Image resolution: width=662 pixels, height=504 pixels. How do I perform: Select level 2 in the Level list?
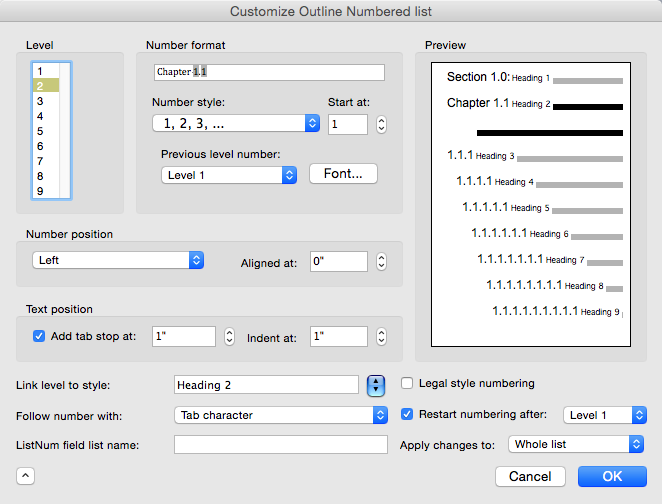46,86
